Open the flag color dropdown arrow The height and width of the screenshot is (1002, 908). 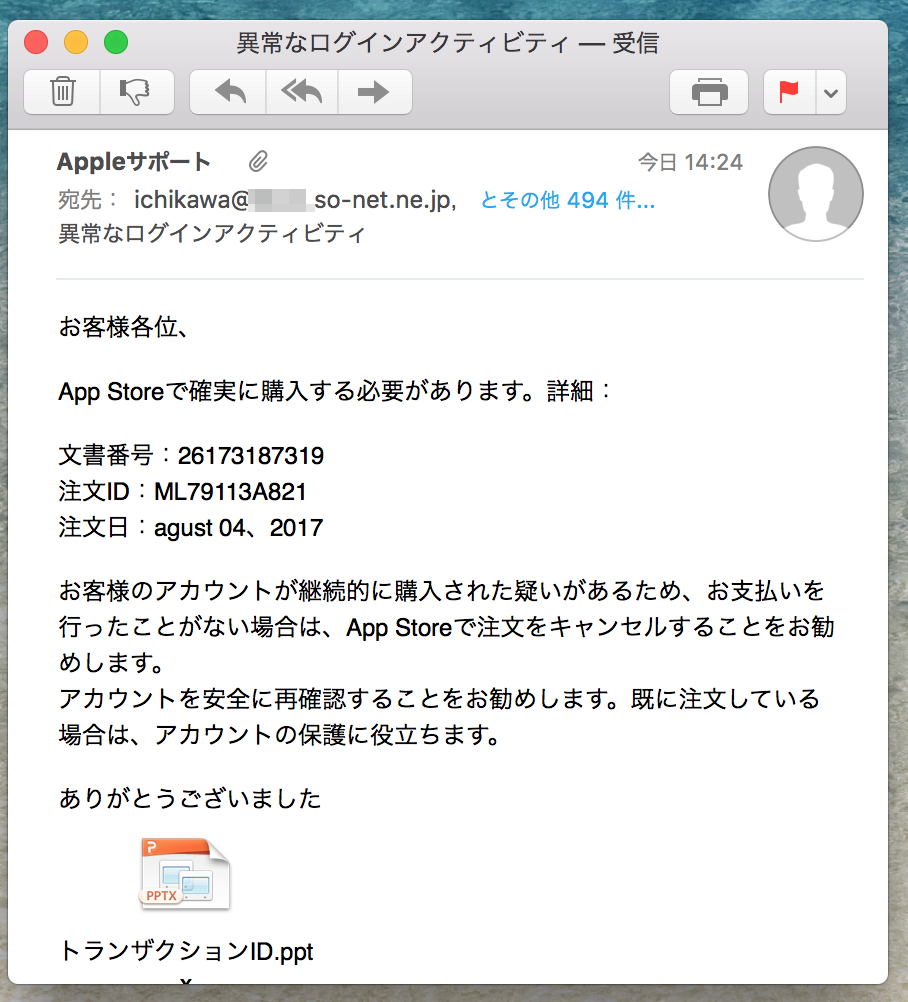point(831,92)
